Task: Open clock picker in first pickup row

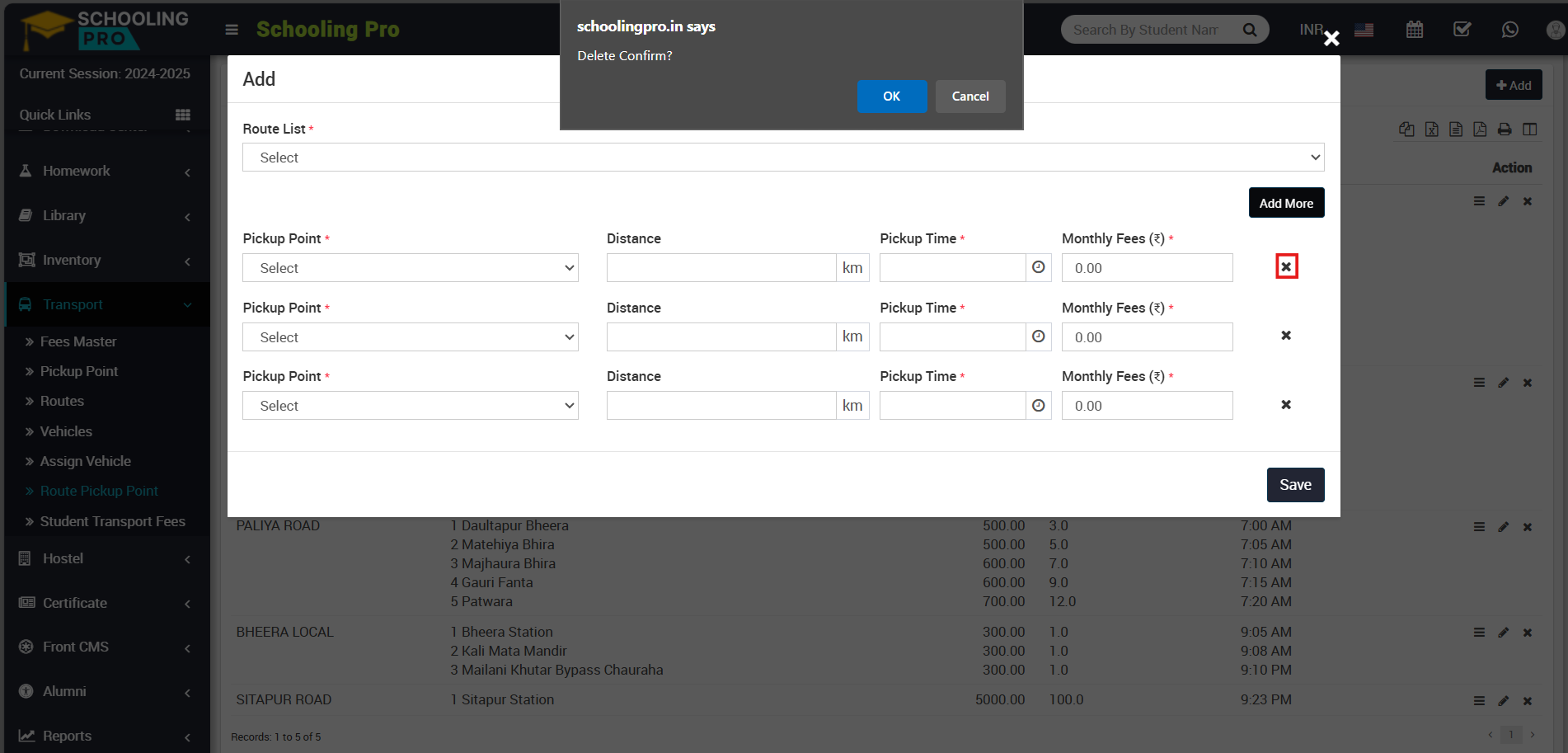Action: coord(1039,268)
